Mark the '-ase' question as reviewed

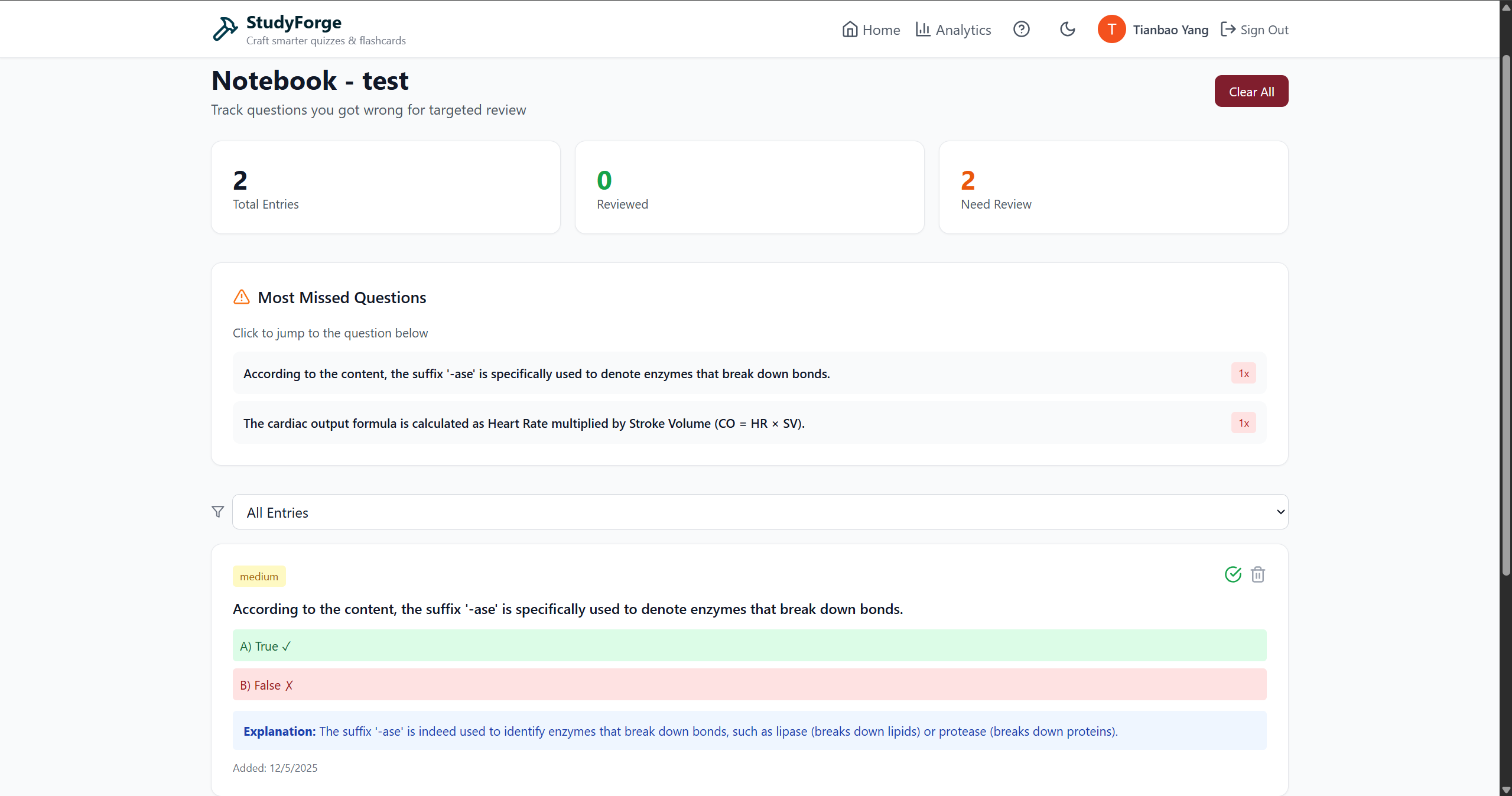pos(1233,574)
